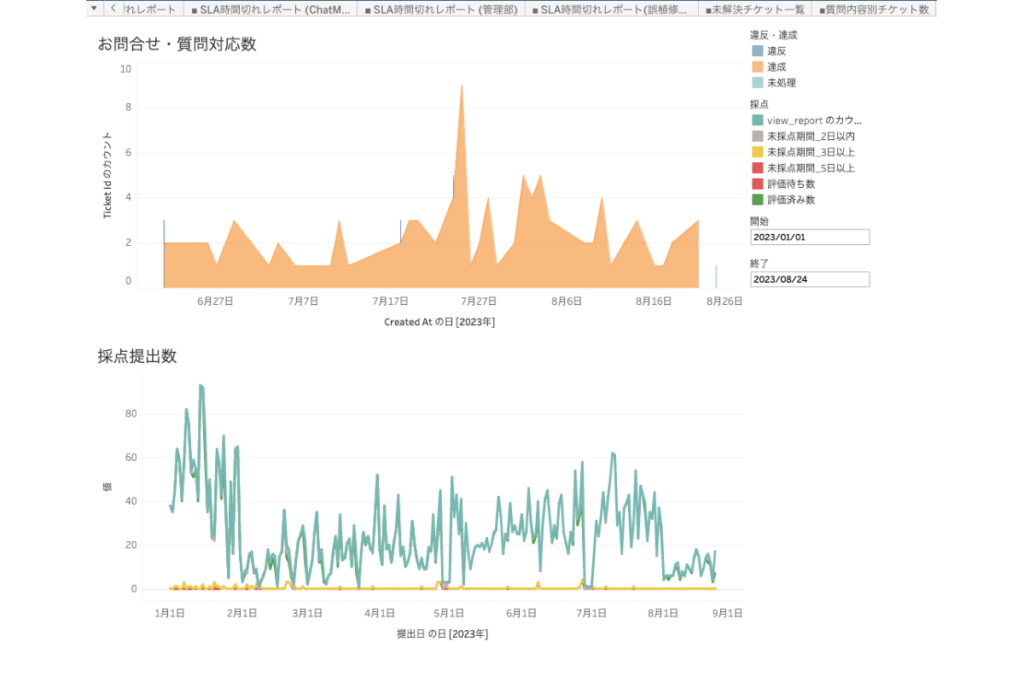
Task: Select the 未解決チケット一覧 tab
Action: pos(755,9)
